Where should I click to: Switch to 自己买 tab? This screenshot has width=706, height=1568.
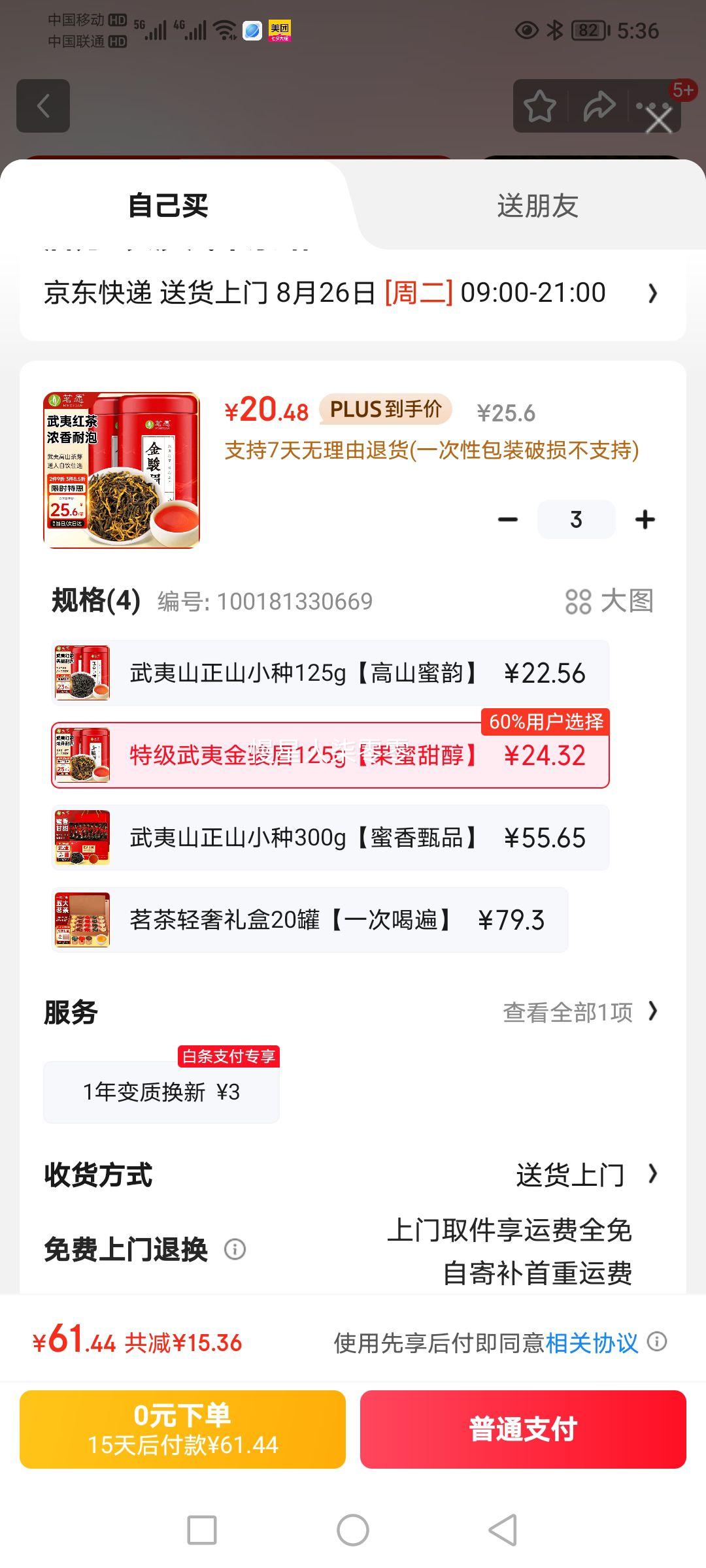[169, 206]
